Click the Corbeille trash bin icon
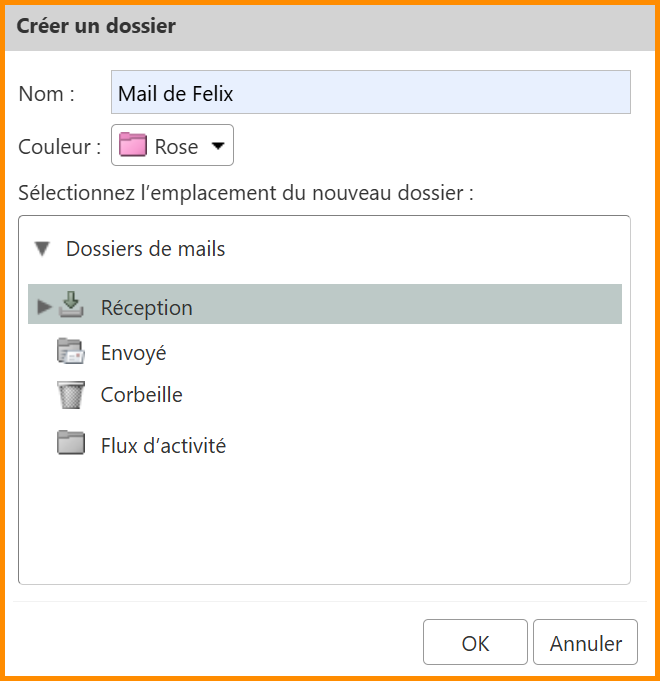The height and width of the screenshot is (681, 660). coord(71,395)
